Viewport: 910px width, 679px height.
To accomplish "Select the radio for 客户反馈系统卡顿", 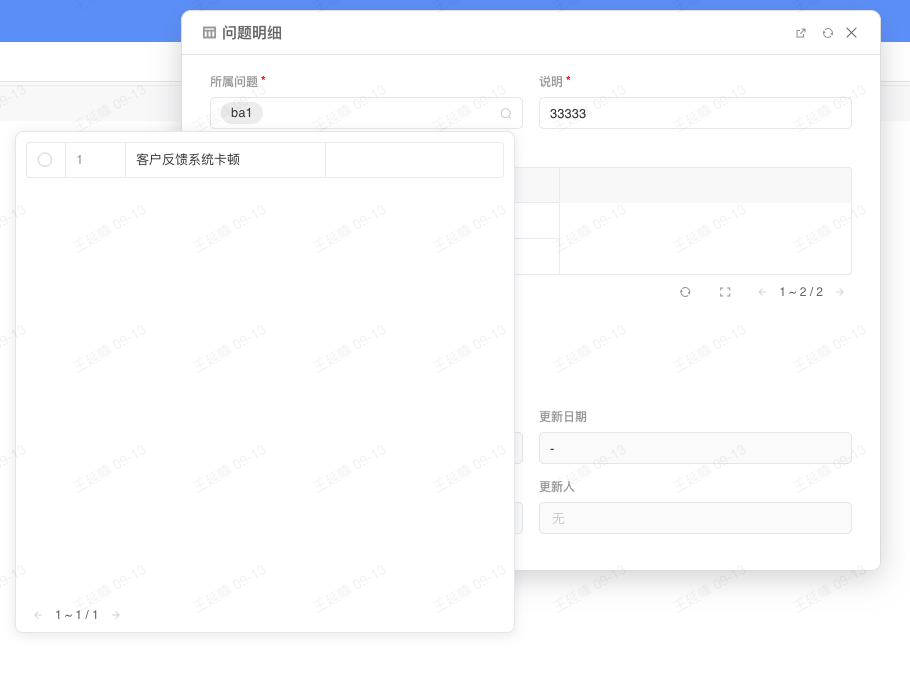I will point(45,159).
